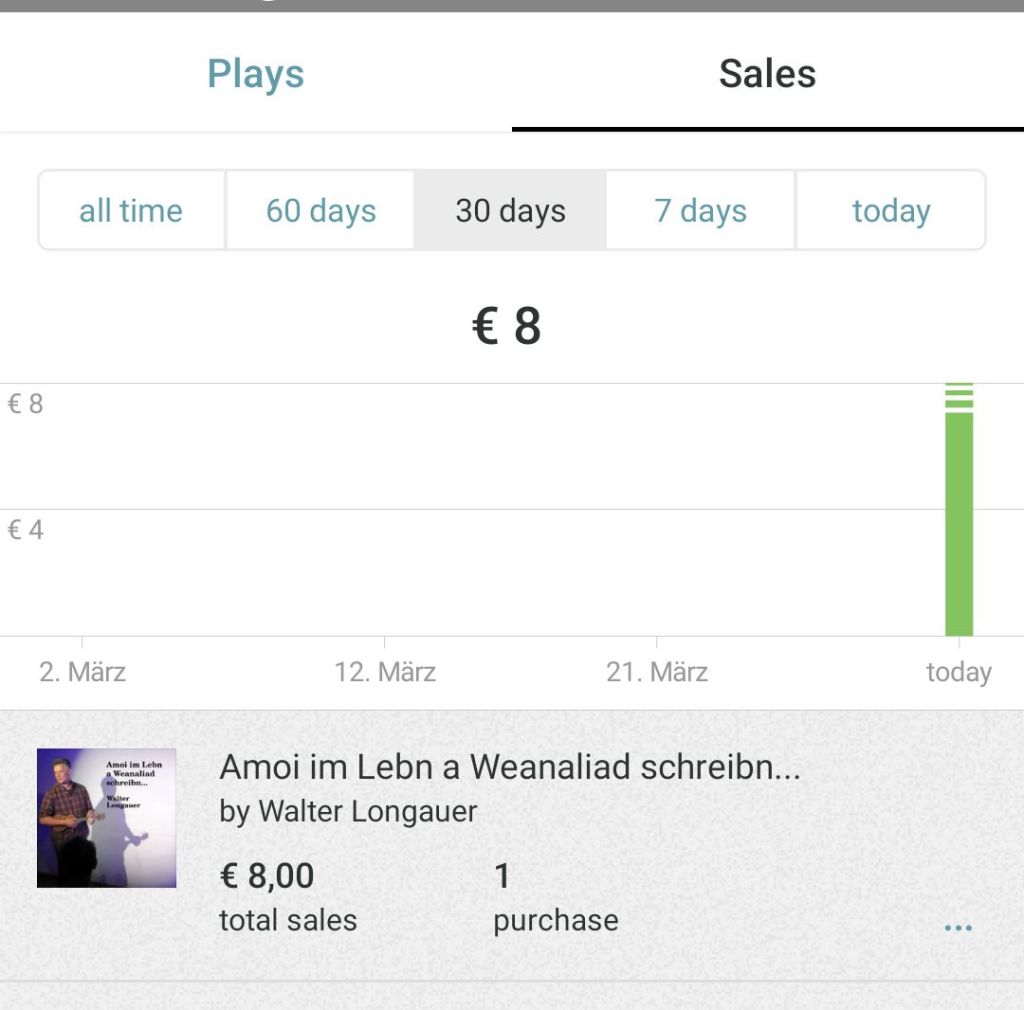The height and width of the screenshot is (1010, 1024).
Task: Click the '12. März' date marker
Action: (x=385, y=672)
